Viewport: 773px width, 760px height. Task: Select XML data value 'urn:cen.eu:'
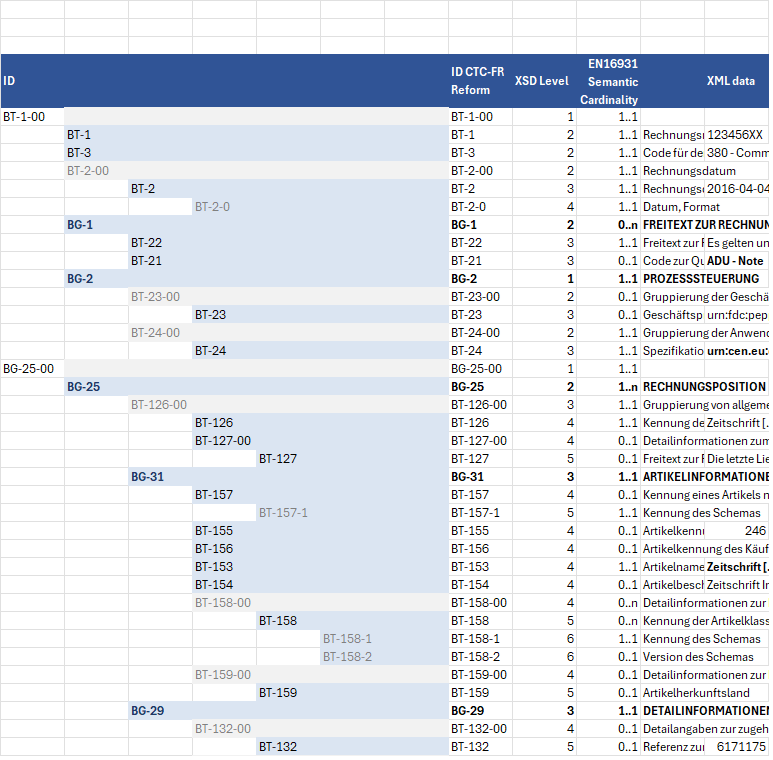pos(737,351)
